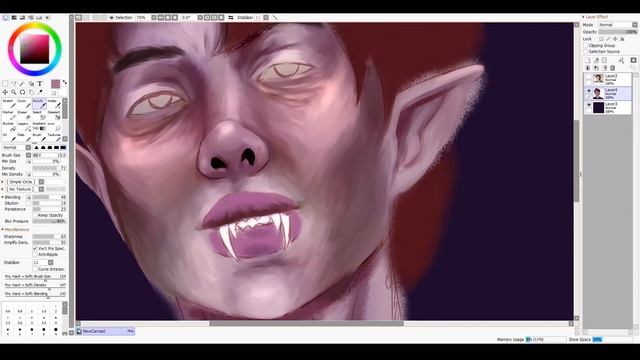Image resolution: width=640 pixels, height=360 pixels.
Task: Add a layer mask to layer
Action: 633,60
